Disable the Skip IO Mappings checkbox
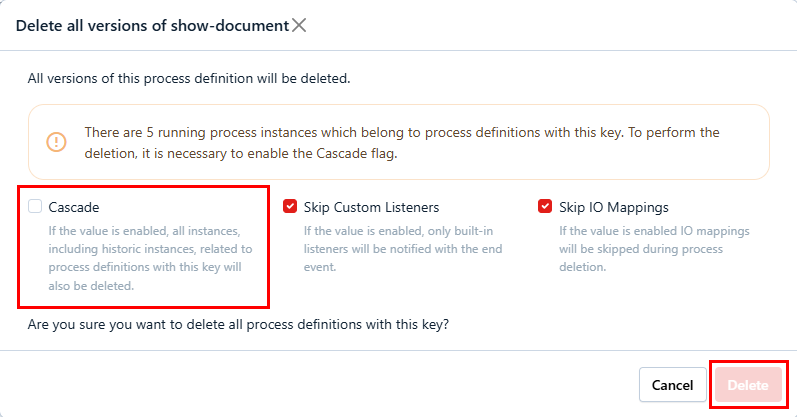The image size is (797, 417). pyautogui.click(x=545, y=207)
